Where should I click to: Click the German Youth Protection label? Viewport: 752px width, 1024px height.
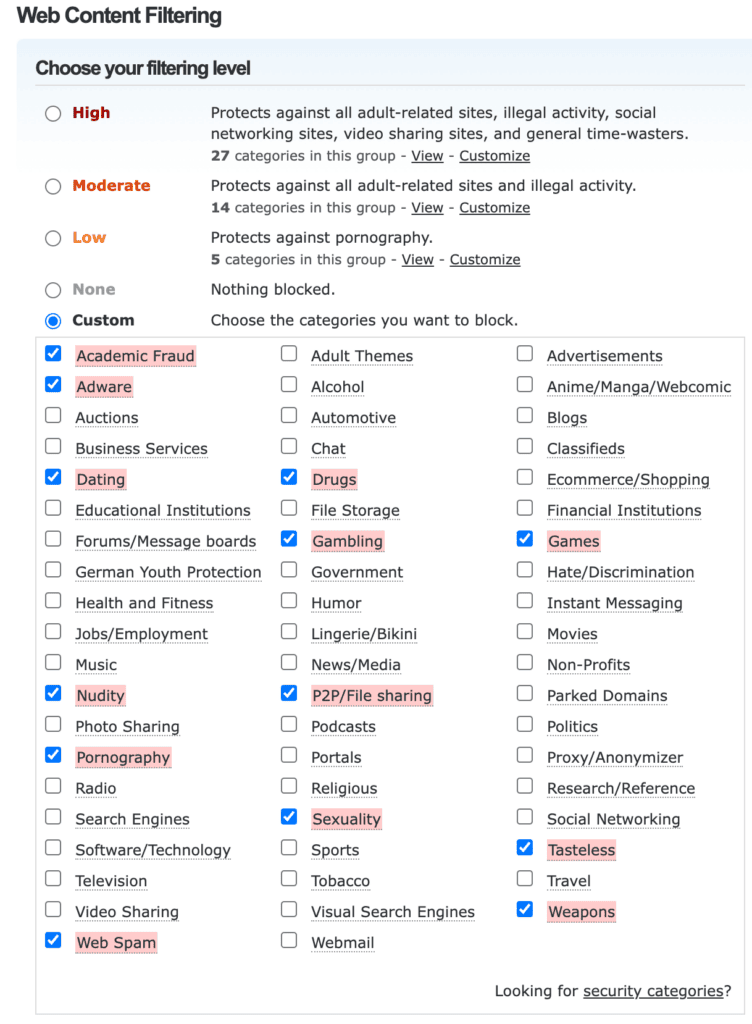168,573
